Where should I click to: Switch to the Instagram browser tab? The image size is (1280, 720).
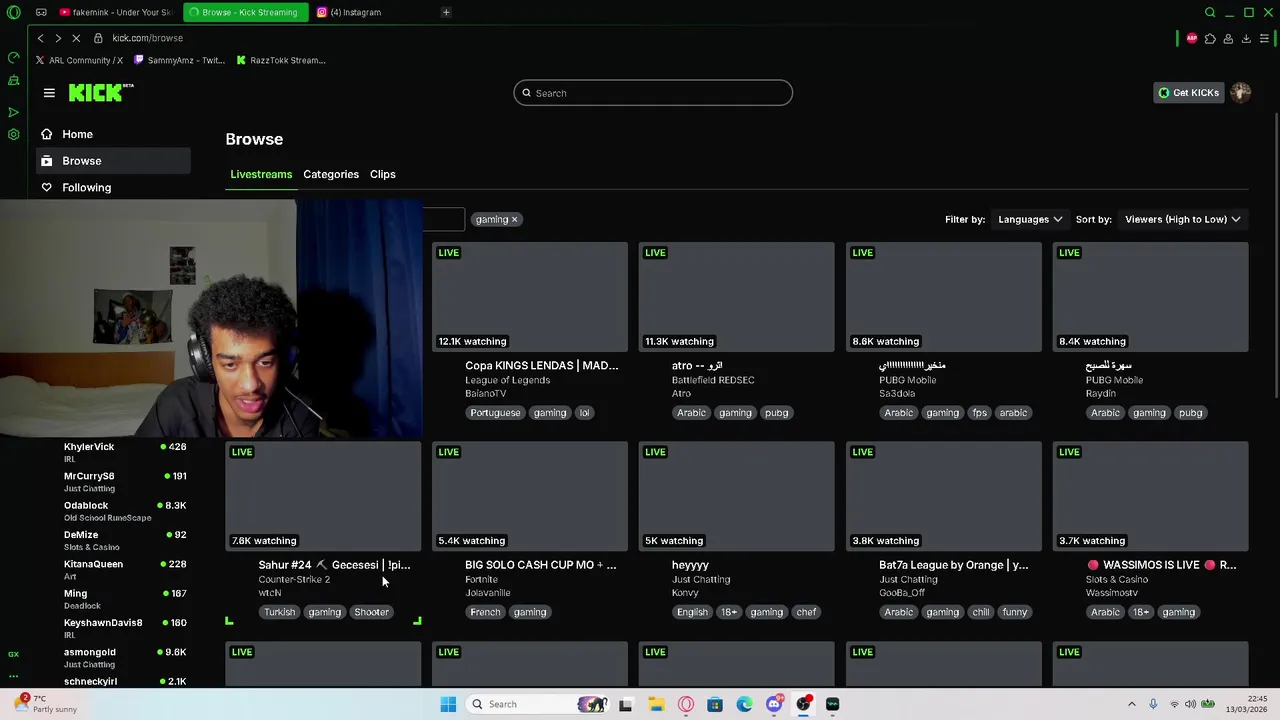[370, 12]
